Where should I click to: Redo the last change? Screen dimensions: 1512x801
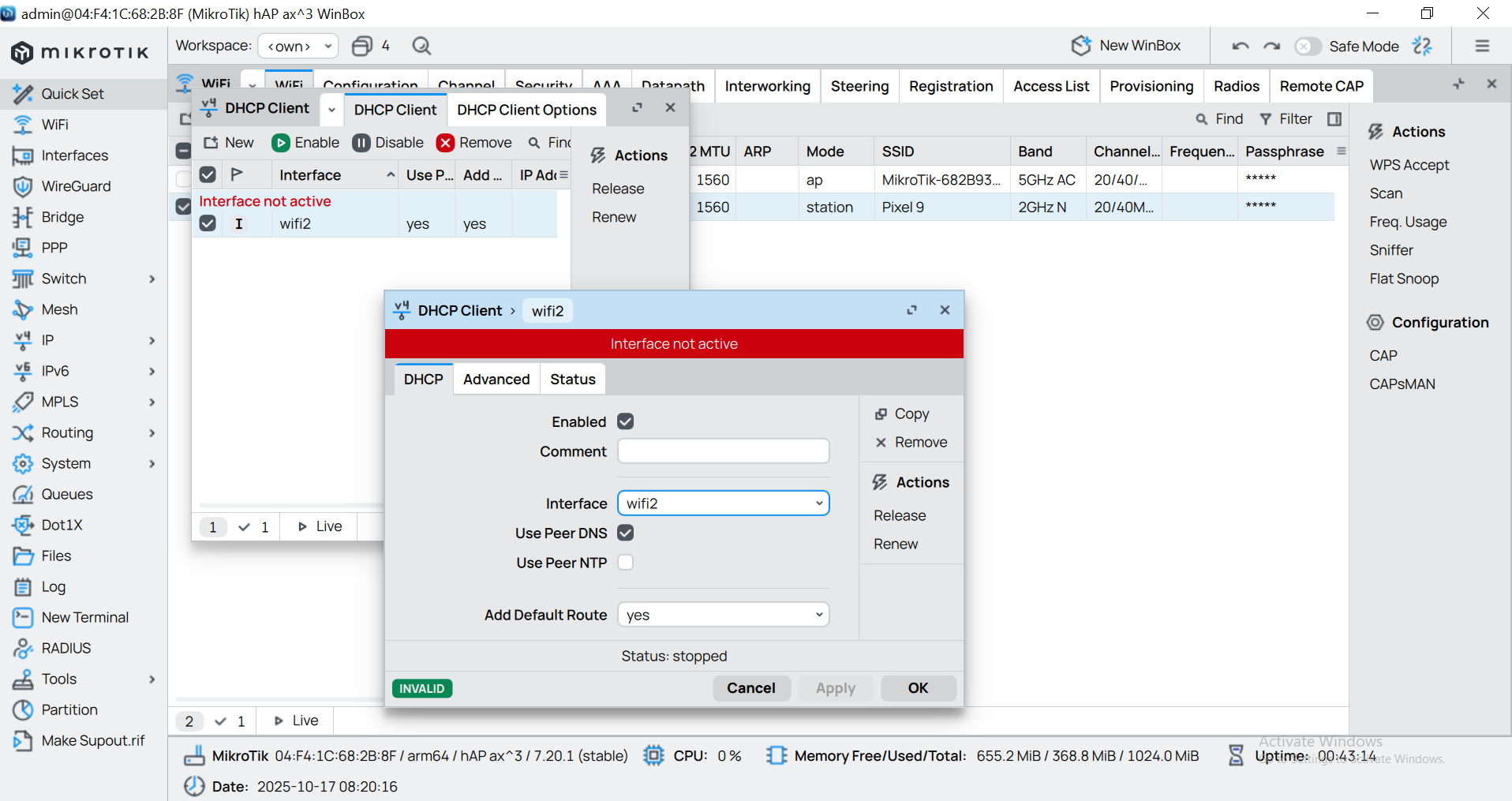pos(1271,46)
